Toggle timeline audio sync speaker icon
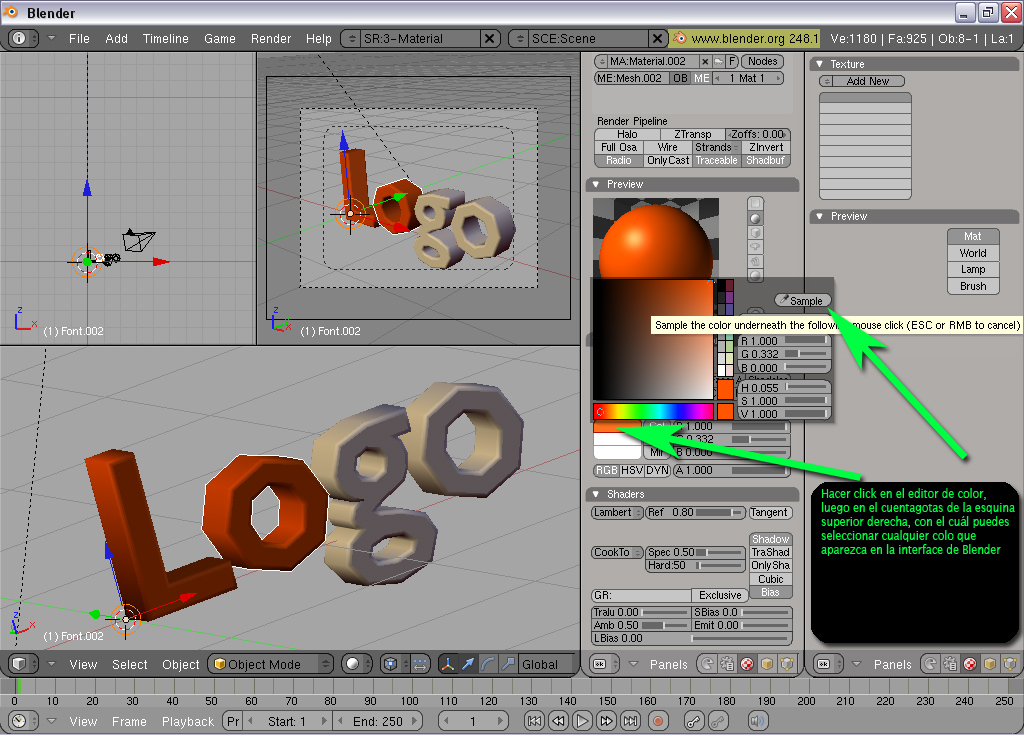Screen dimensions: 1024x736 (x=758, y=721)
